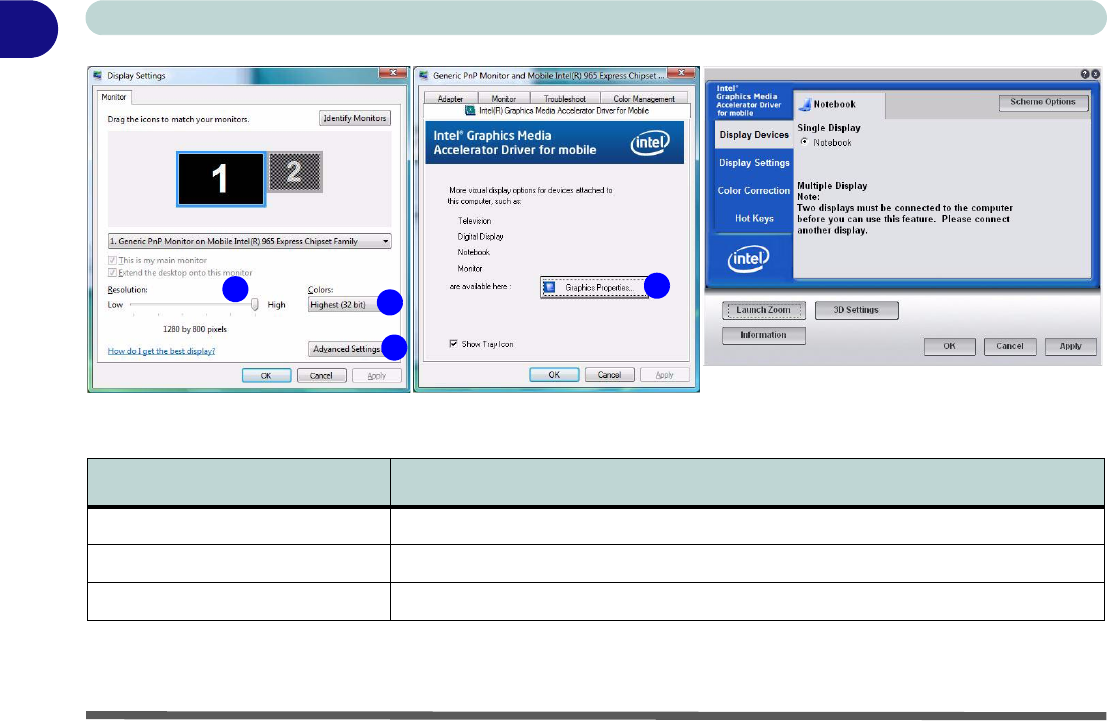Image resolution: width=1107 pixels, height=721 pixels.
Task: Select the Notebook tab in Intel panel
Action: (839, 105)
